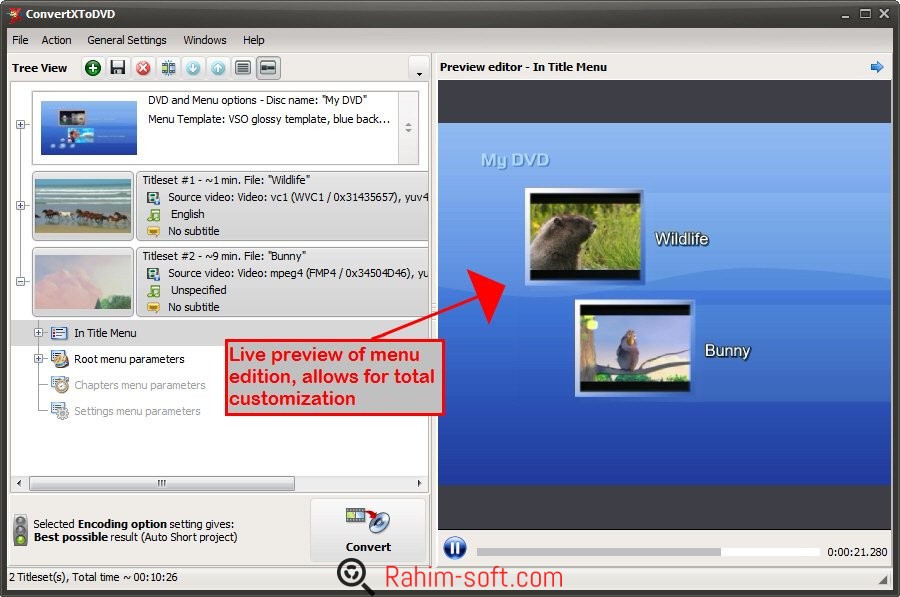The image size is (900, 597).
Task: Click the Bunny title text in preview
Action: [x=727, y=351]
